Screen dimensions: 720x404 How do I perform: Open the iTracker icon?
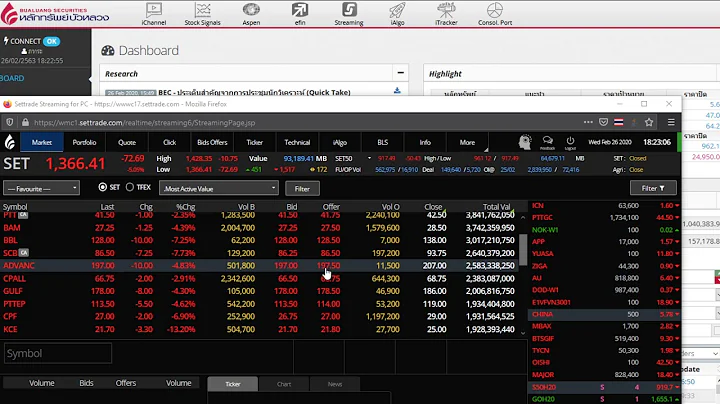[x=446, y=14]
